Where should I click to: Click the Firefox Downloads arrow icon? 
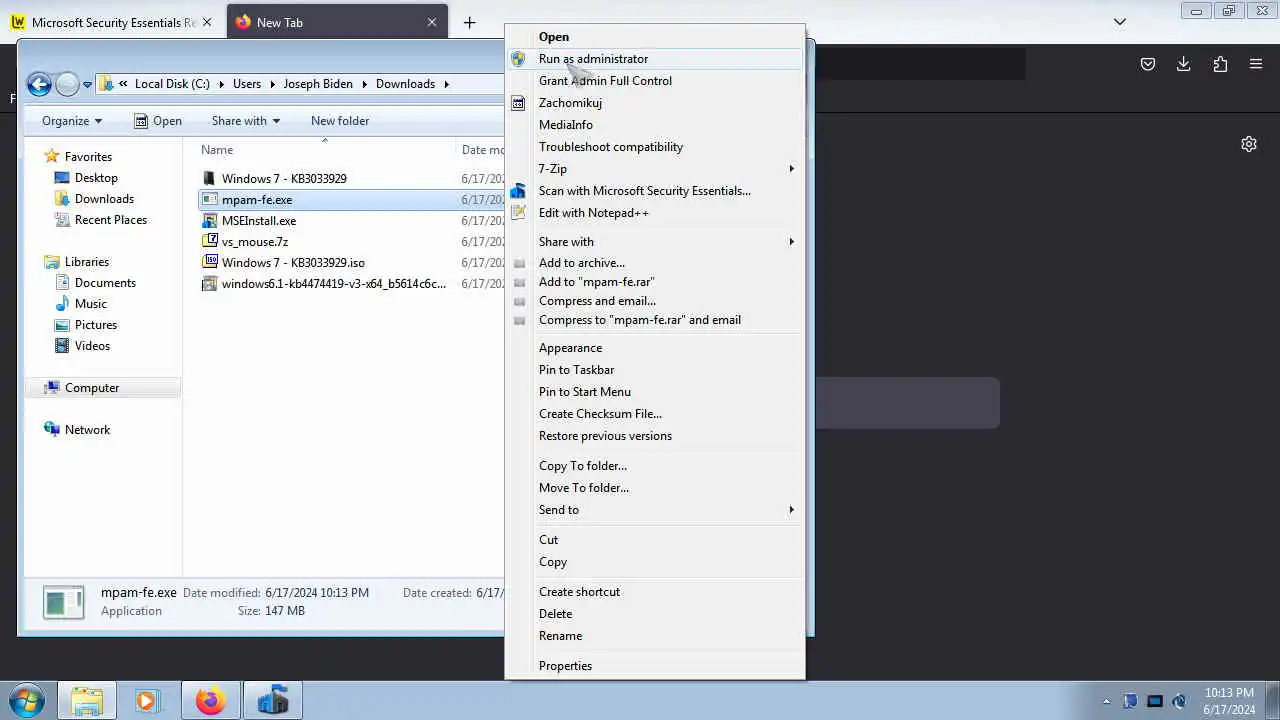tap(1184, 64)
